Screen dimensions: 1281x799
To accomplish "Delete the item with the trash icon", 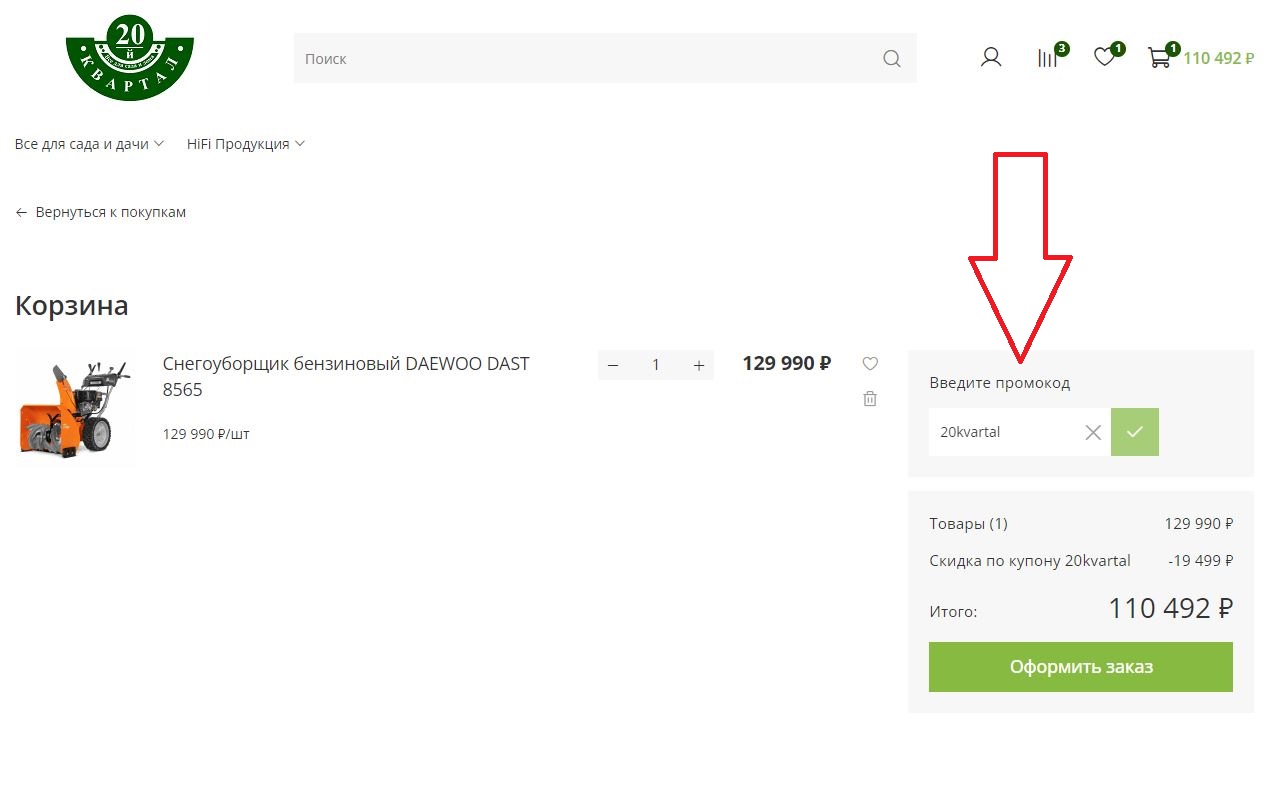I will pos(870,398).
